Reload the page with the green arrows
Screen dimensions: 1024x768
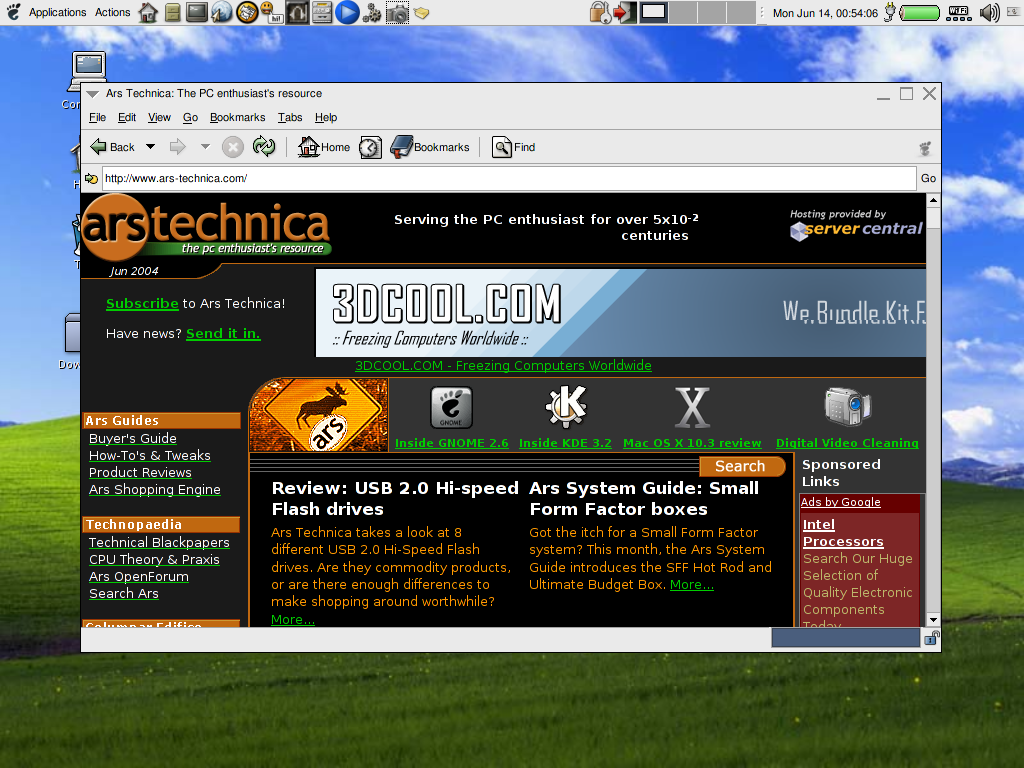(264, 147)
